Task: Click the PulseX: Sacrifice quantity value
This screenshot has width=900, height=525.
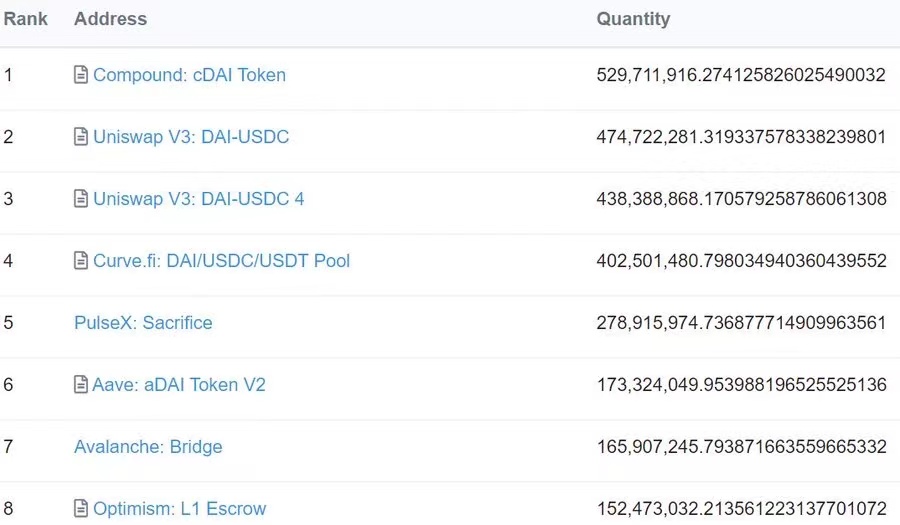Action: 741,323
